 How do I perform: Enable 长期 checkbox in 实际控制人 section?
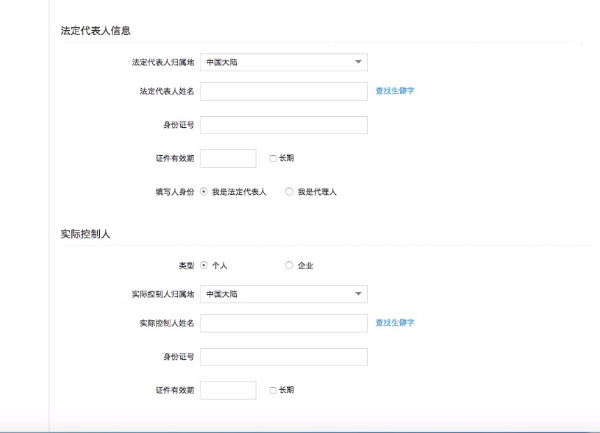(x=273, y=390)
